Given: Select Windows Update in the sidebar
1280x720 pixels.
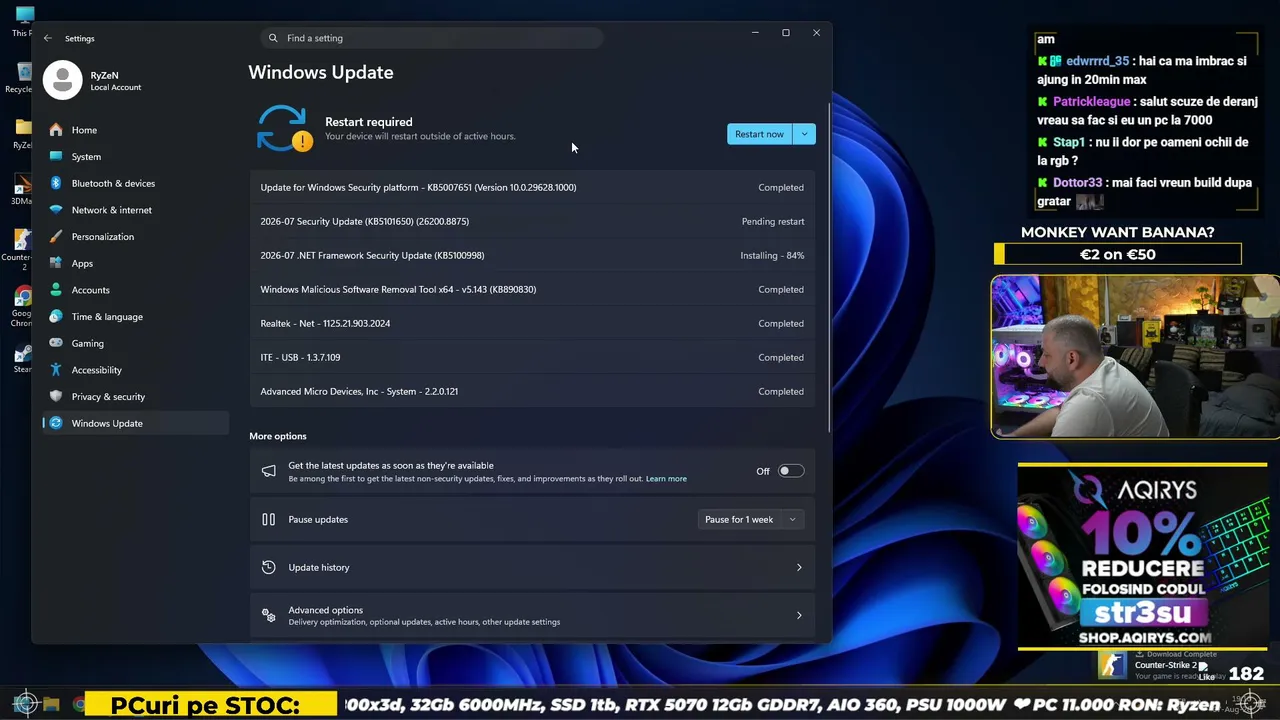Looking at the screenshot, I should (135, 423).
